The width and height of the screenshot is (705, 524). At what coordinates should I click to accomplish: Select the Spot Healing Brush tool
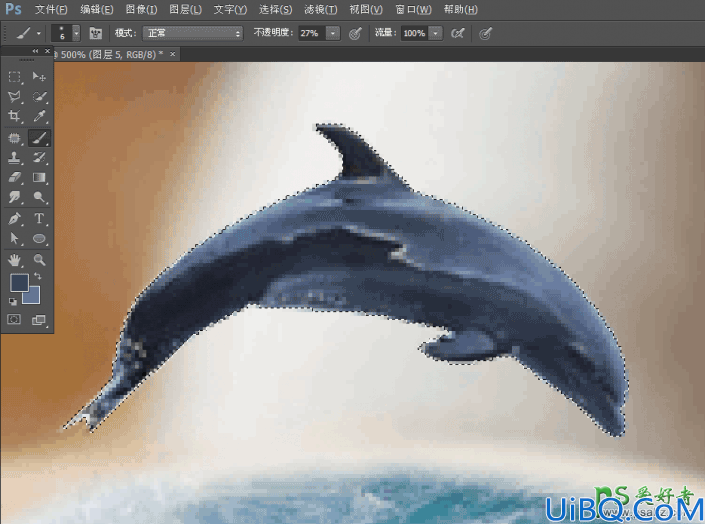(x=14, y=138)
